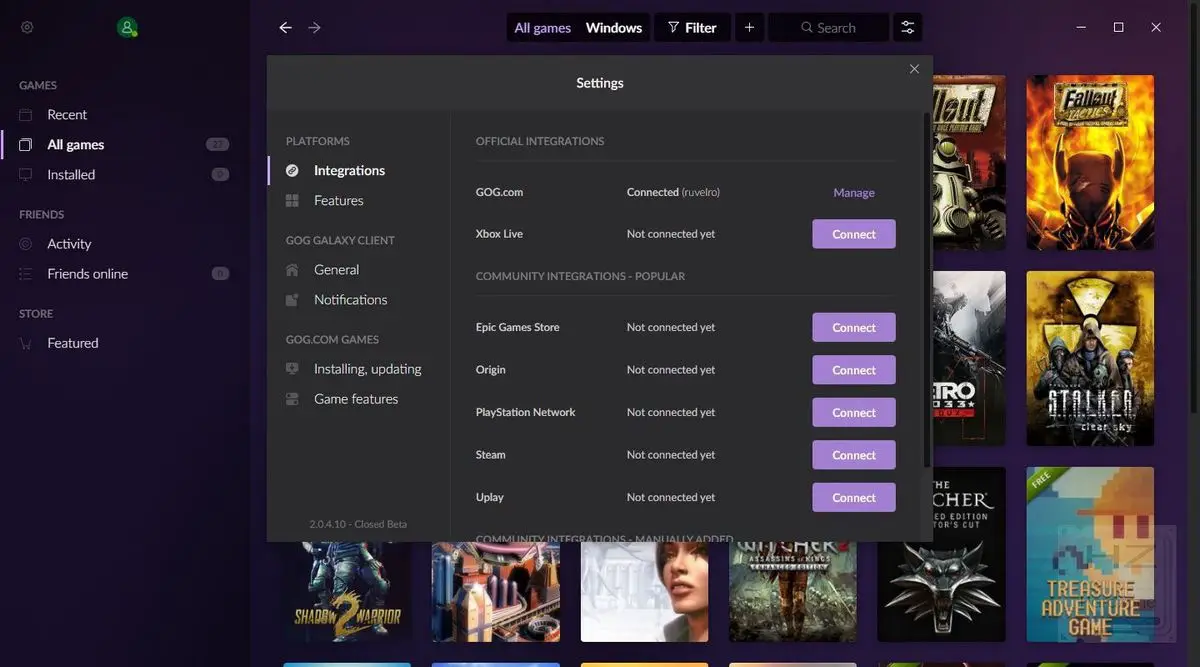Select the Windows platform tab
The image size is (1200, 667).
(614, 28)
